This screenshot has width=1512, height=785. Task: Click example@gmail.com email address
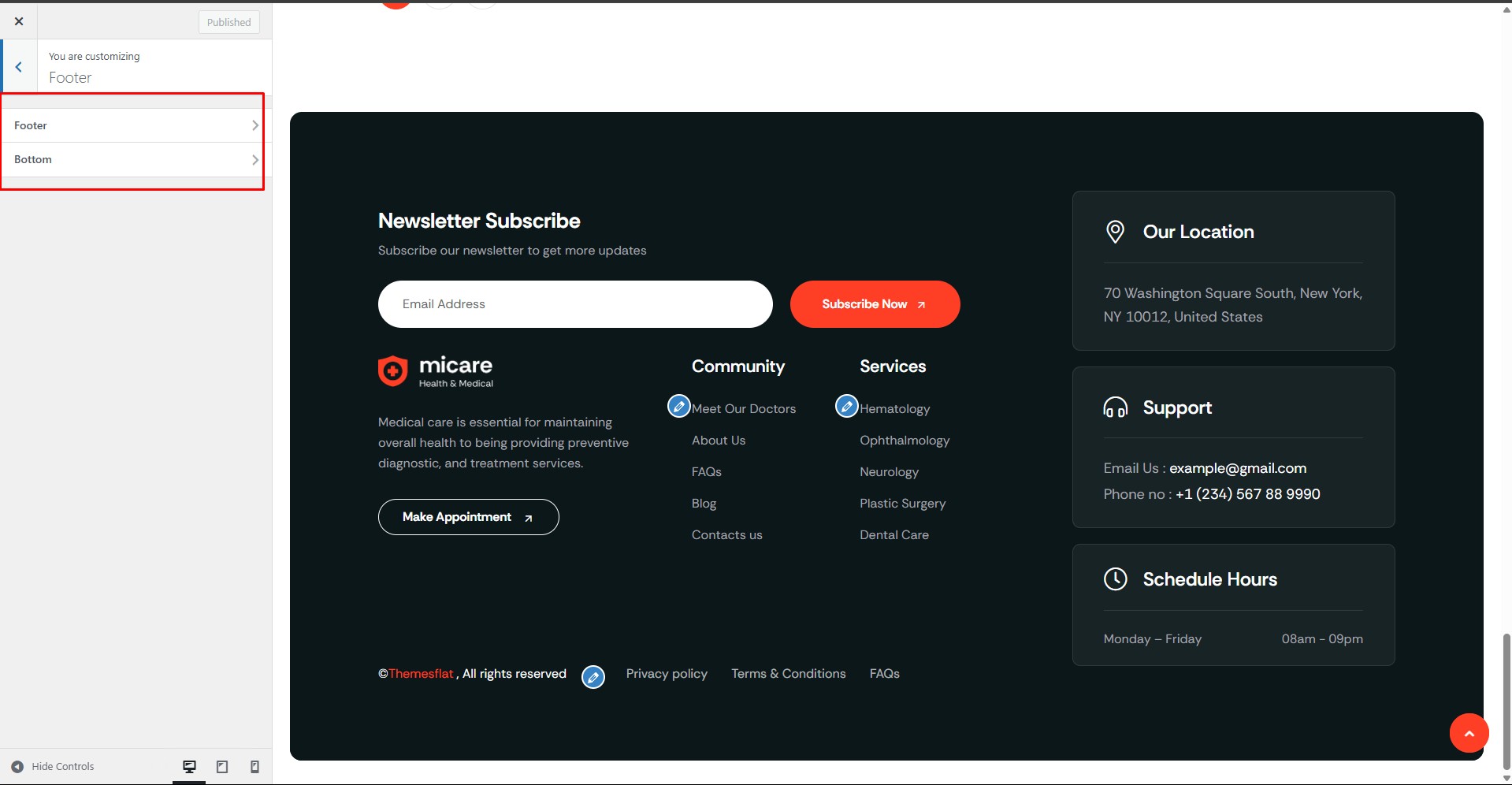tap(1238, 468)
